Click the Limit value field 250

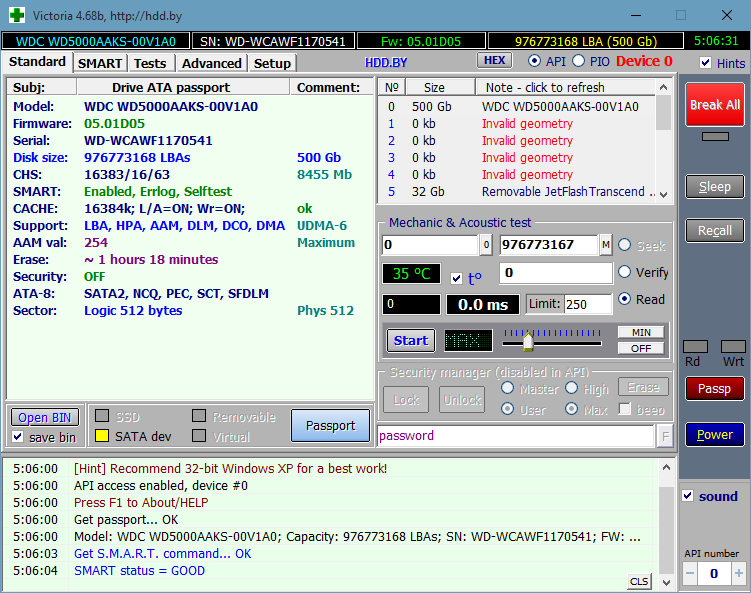(x=588, y=304)
